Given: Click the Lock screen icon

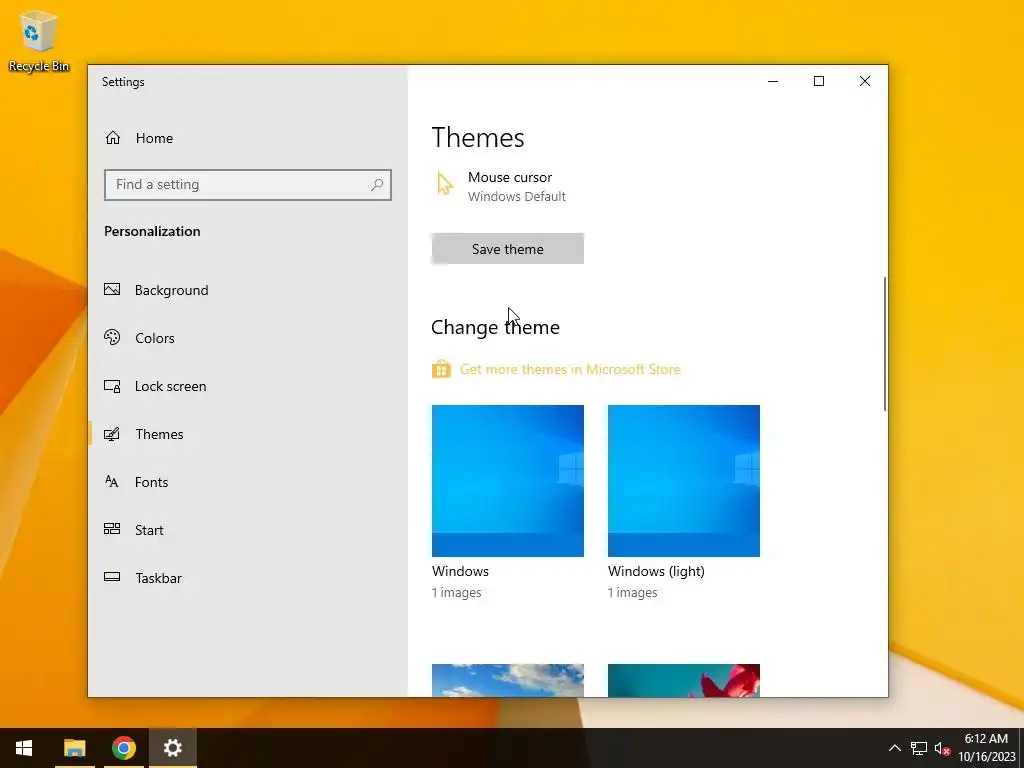Looking at the screenshot, I should [112, 386].
